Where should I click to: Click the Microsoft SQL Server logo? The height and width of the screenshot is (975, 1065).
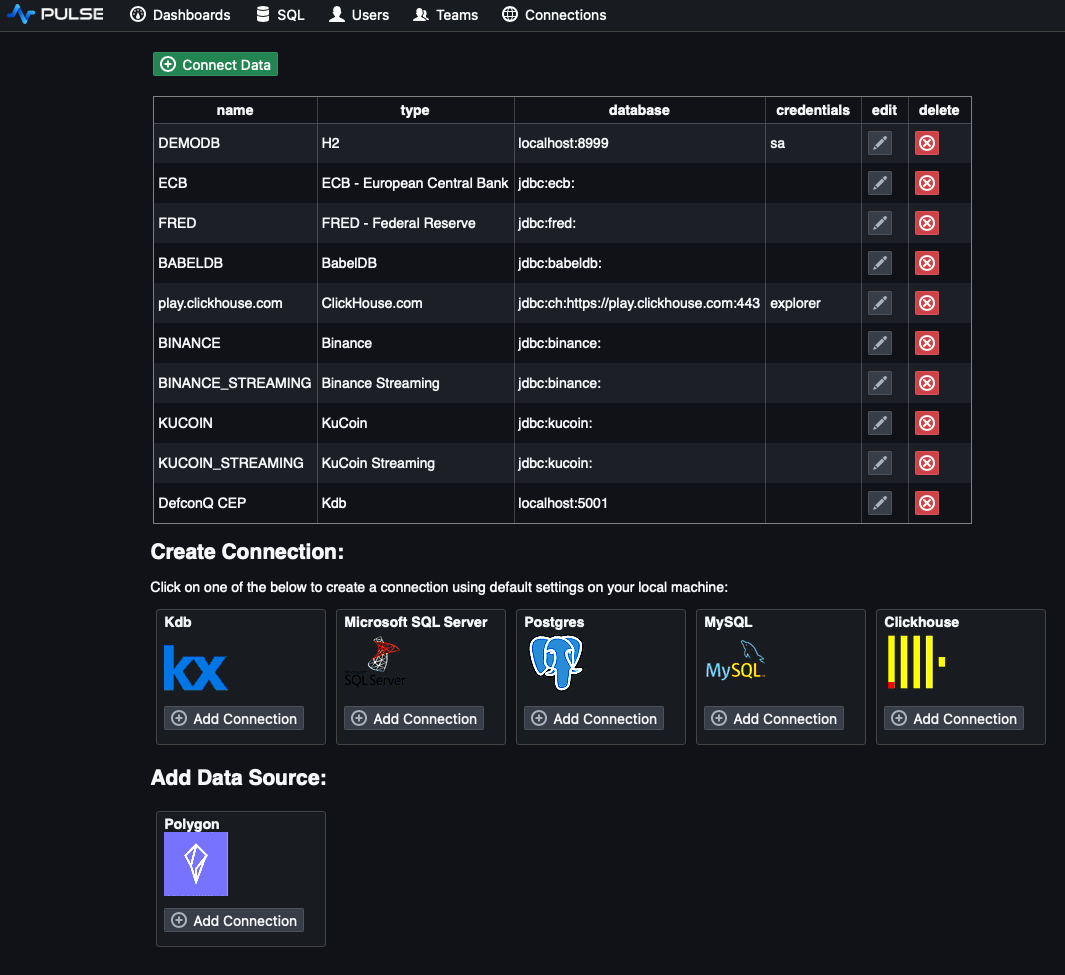click(374, 660)
